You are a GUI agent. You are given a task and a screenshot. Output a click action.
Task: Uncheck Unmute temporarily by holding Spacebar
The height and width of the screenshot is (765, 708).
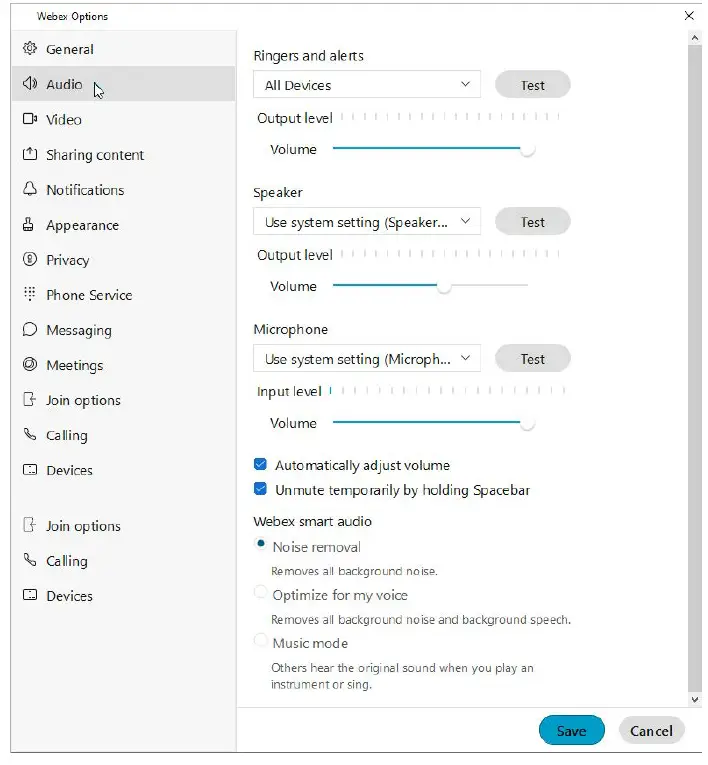coord(260,489)
